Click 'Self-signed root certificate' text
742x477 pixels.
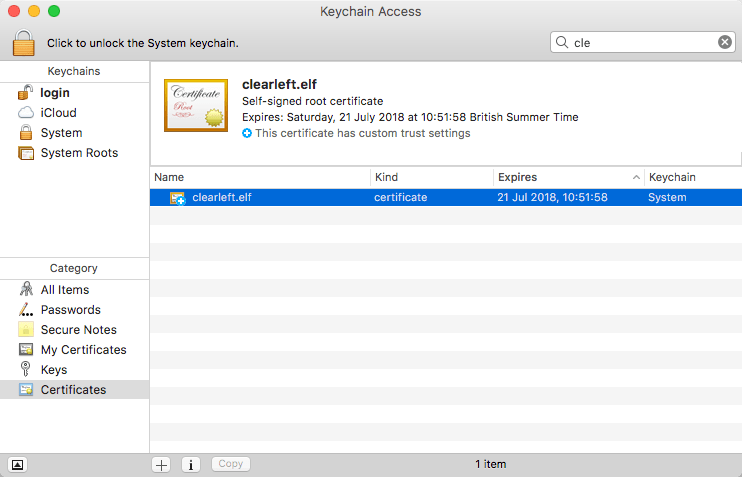(312, 101)
